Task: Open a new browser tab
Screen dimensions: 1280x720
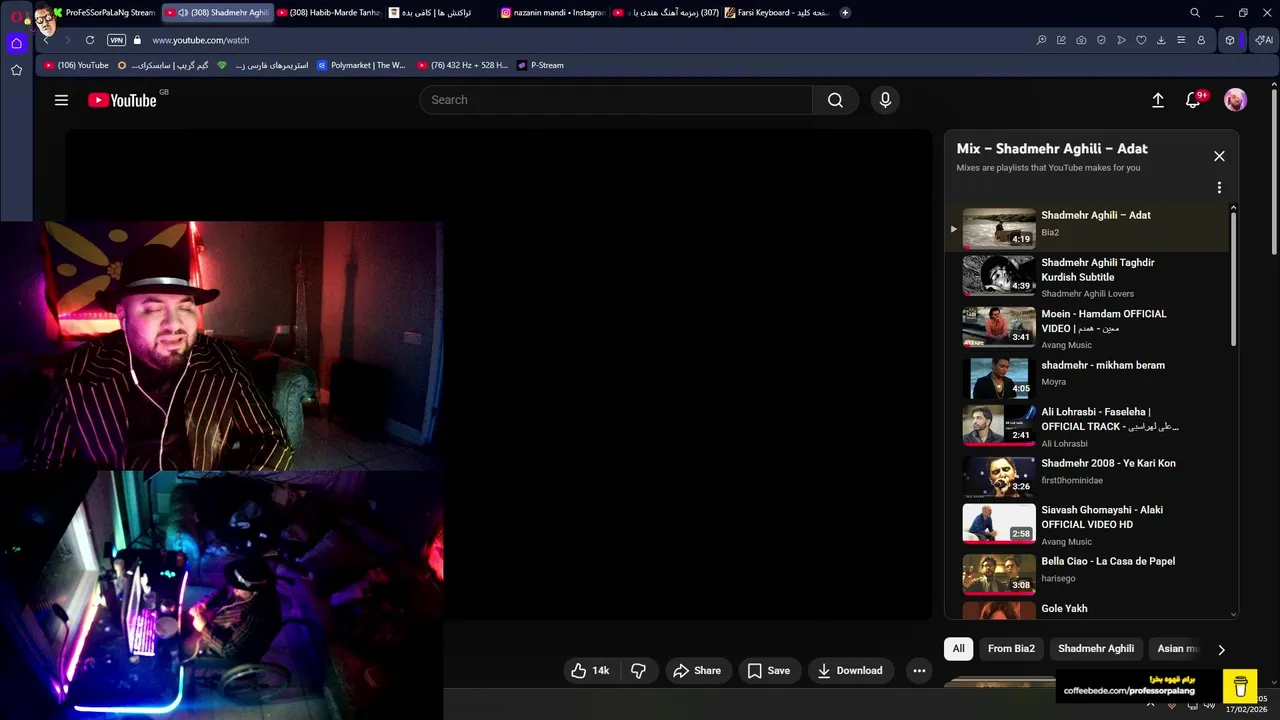Action: [x=845, y=13]
